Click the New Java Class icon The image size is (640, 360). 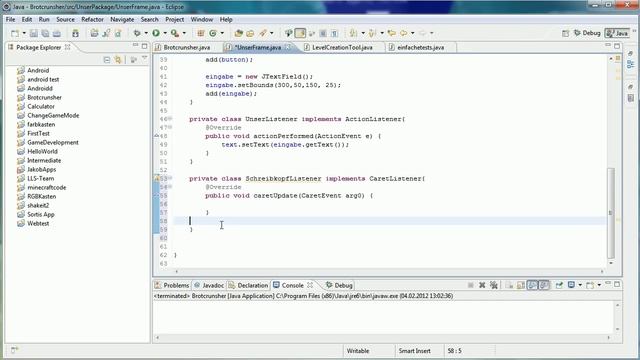[213, 33]
